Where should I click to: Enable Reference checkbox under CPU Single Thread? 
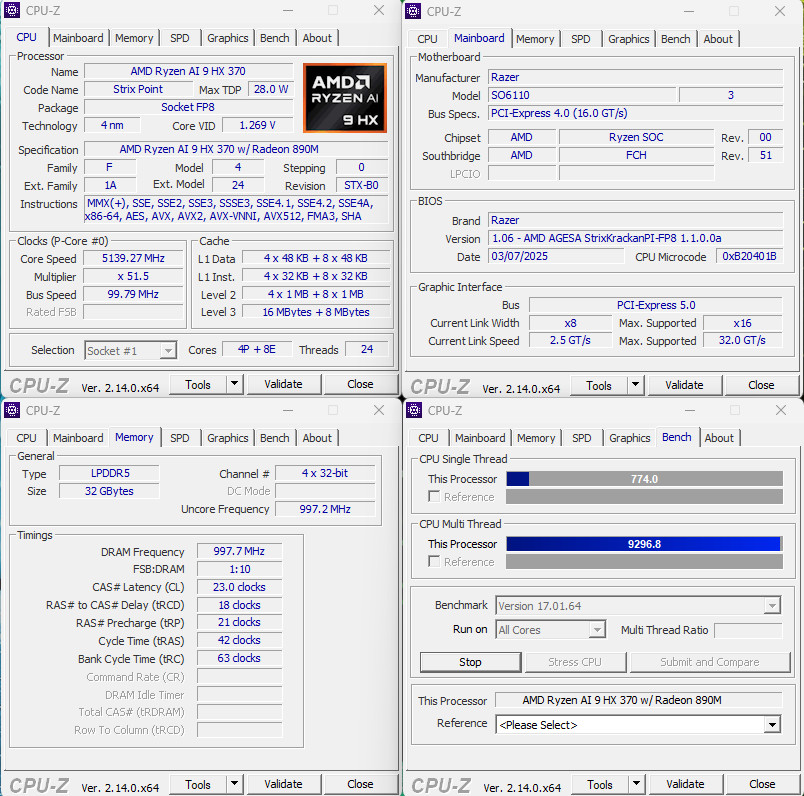434,496
